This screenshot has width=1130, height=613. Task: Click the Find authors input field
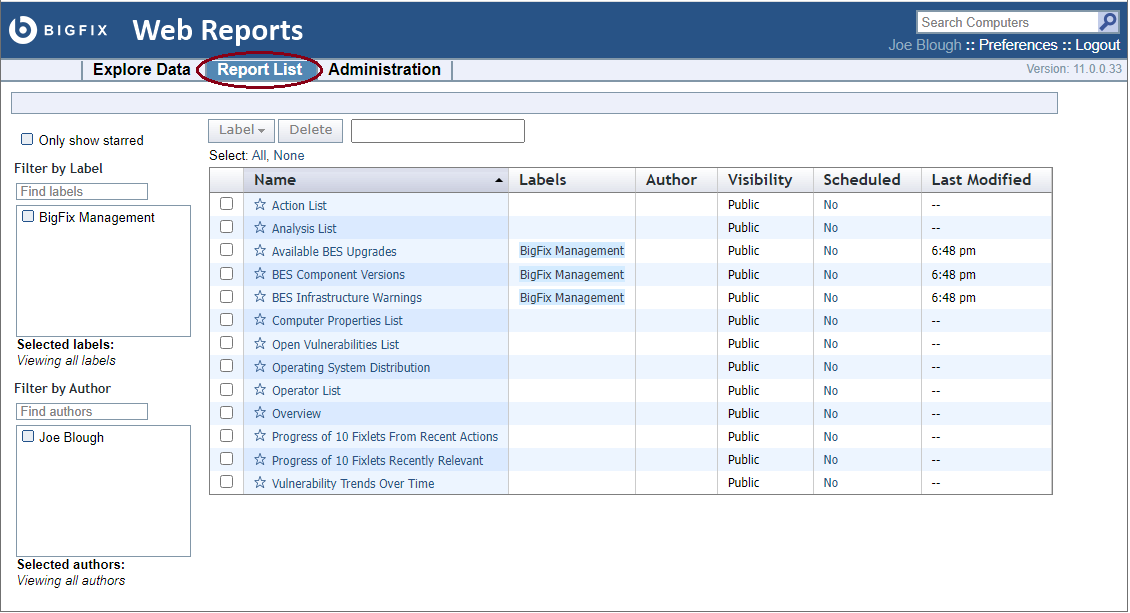pos(82,411)
